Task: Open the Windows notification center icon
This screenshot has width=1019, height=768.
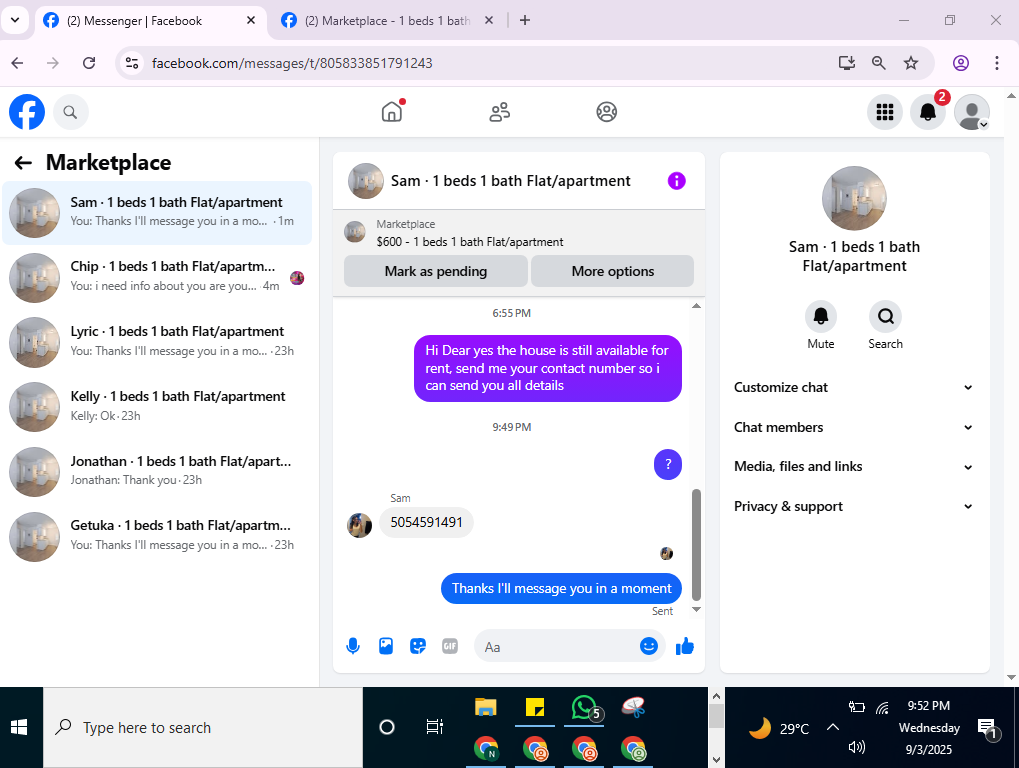Action: point(987,729)
